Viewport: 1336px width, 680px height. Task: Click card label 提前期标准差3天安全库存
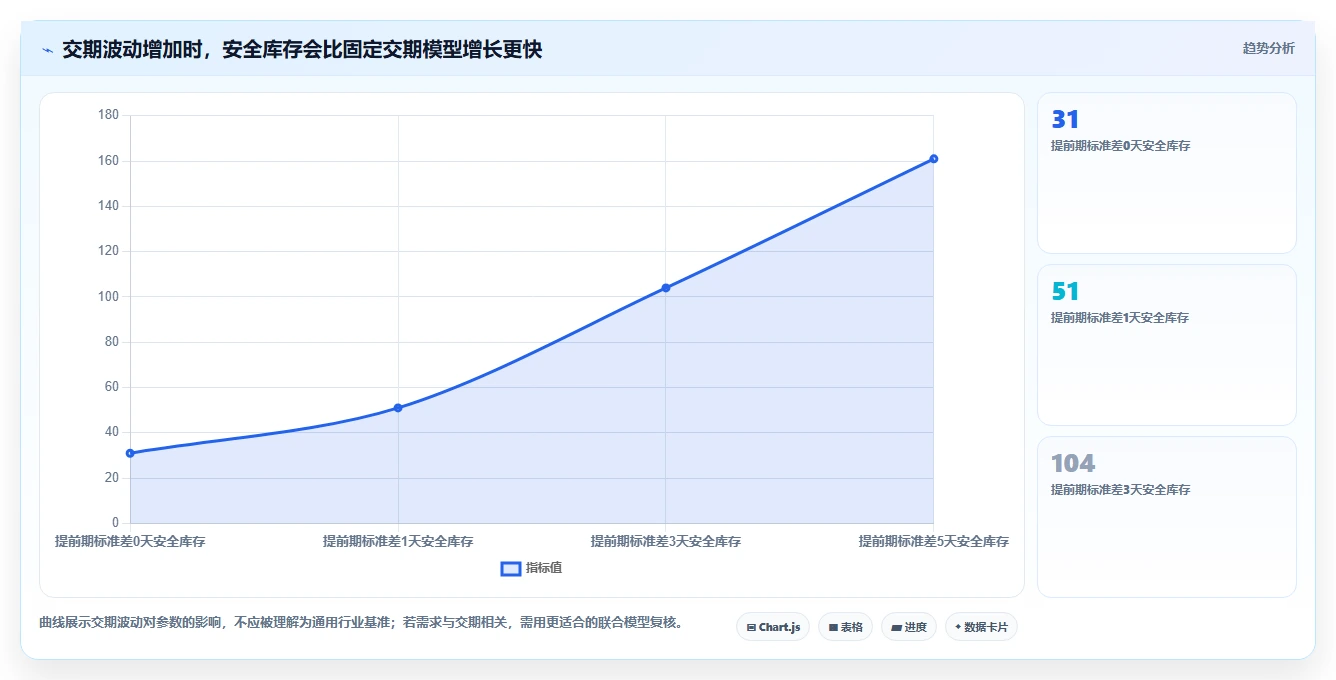coord(1120,490)
